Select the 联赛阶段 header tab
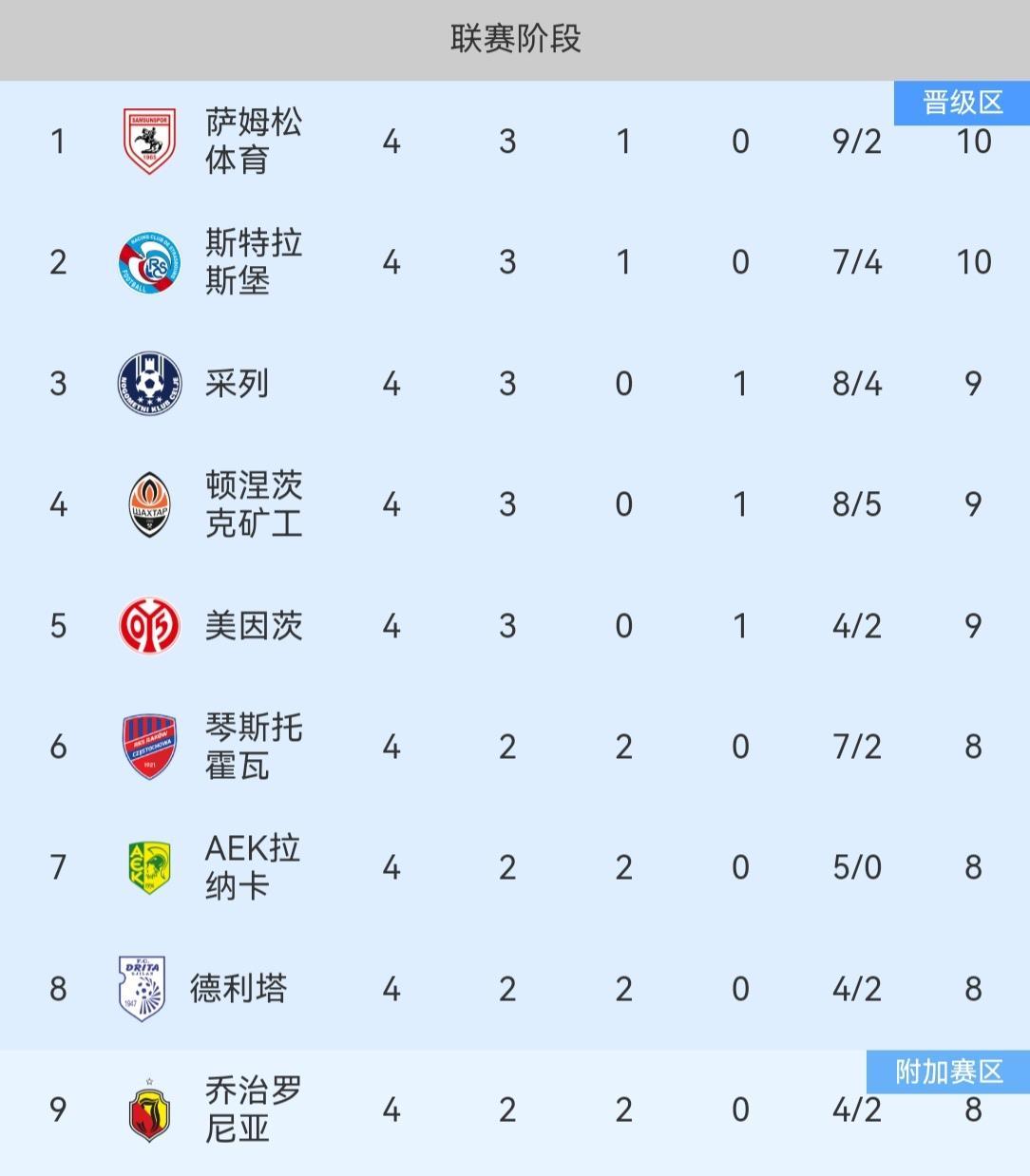Image resolution: width=1030 pixels, height=1176 pixels. point(515,40)
